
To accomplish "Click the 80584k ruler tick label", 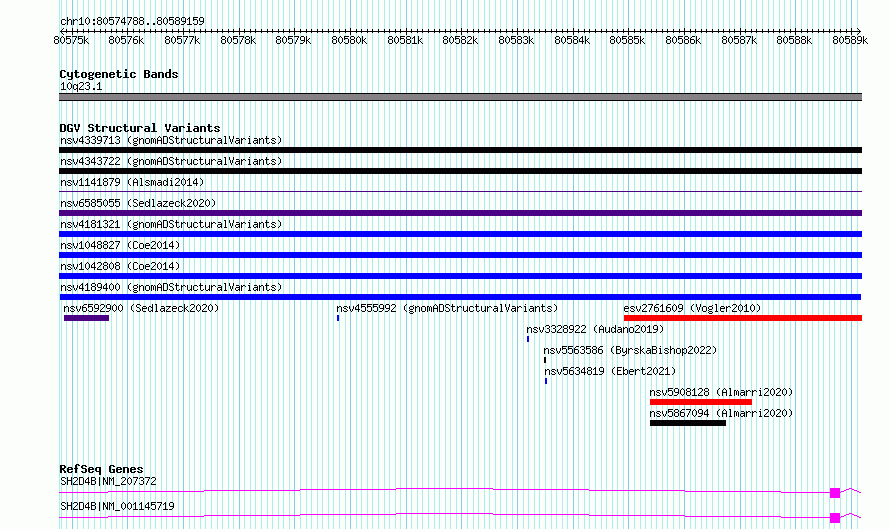I will 572,40.
